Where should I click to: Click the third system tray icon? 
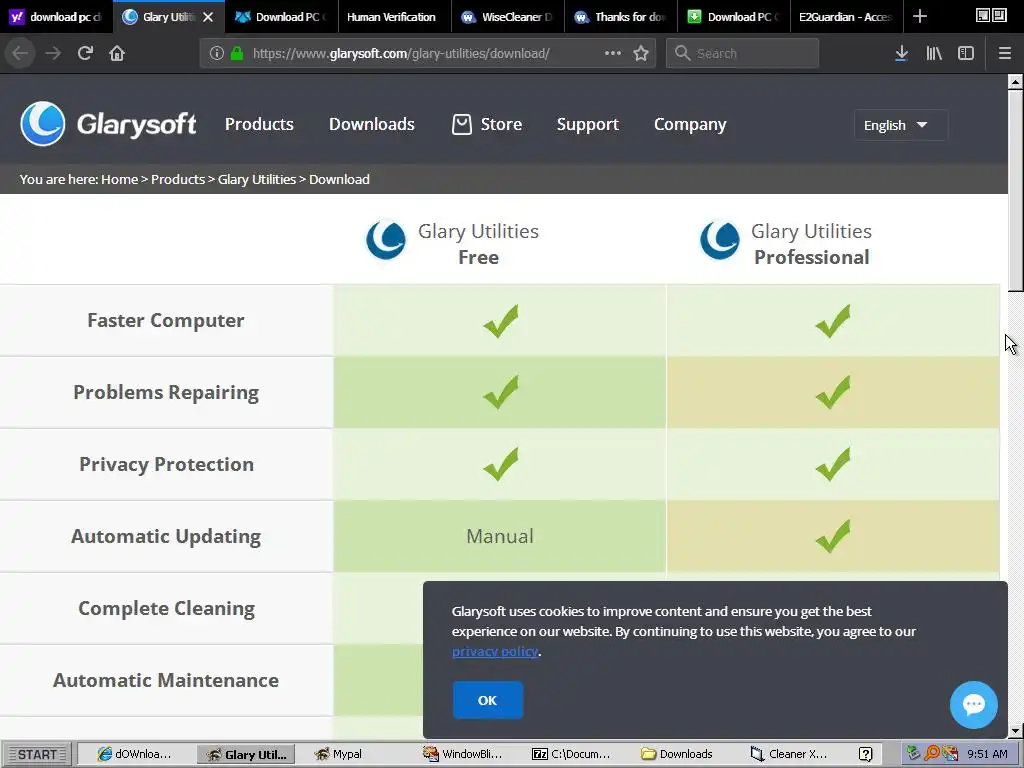pyautogui.click(x=950, y=754)
